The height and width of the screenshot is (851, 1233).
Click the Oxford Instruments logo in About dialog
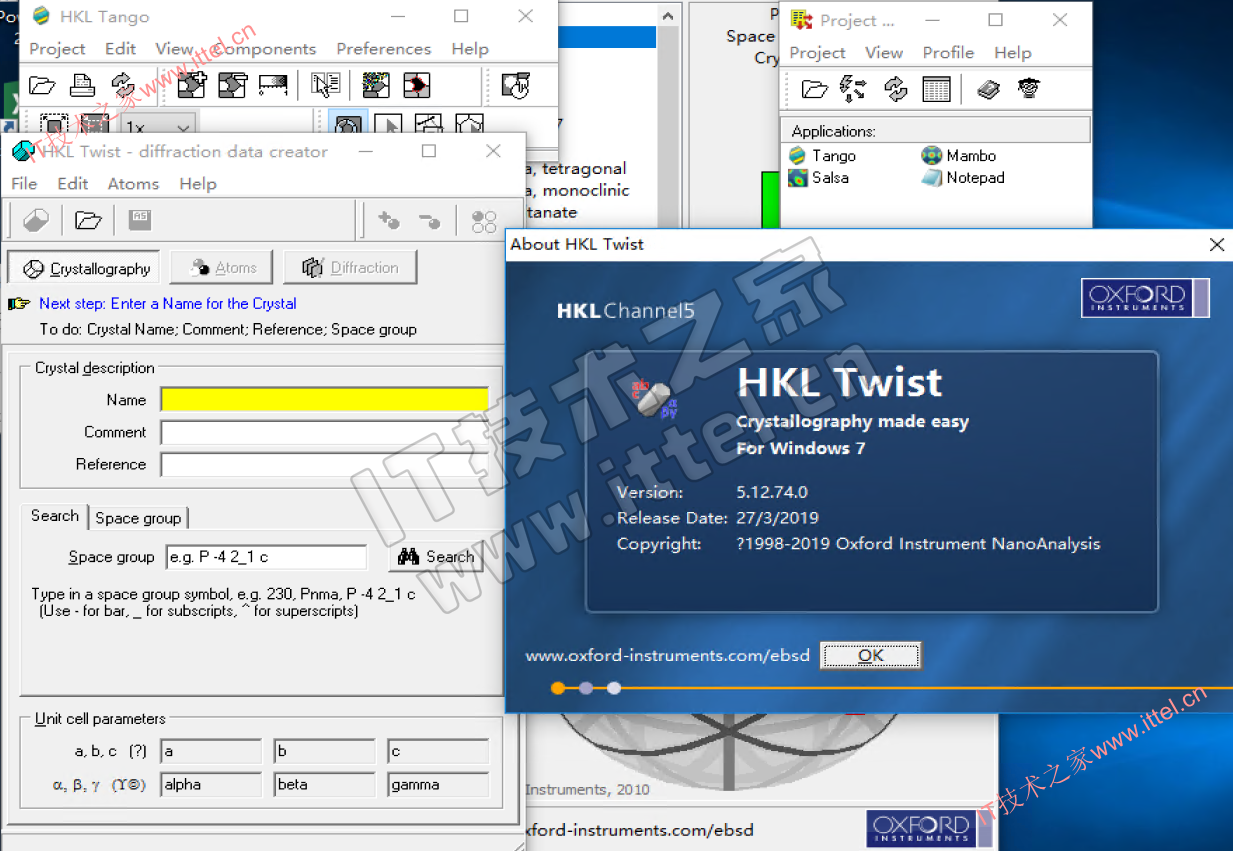pyautogui.click(x=1145, y=298)
